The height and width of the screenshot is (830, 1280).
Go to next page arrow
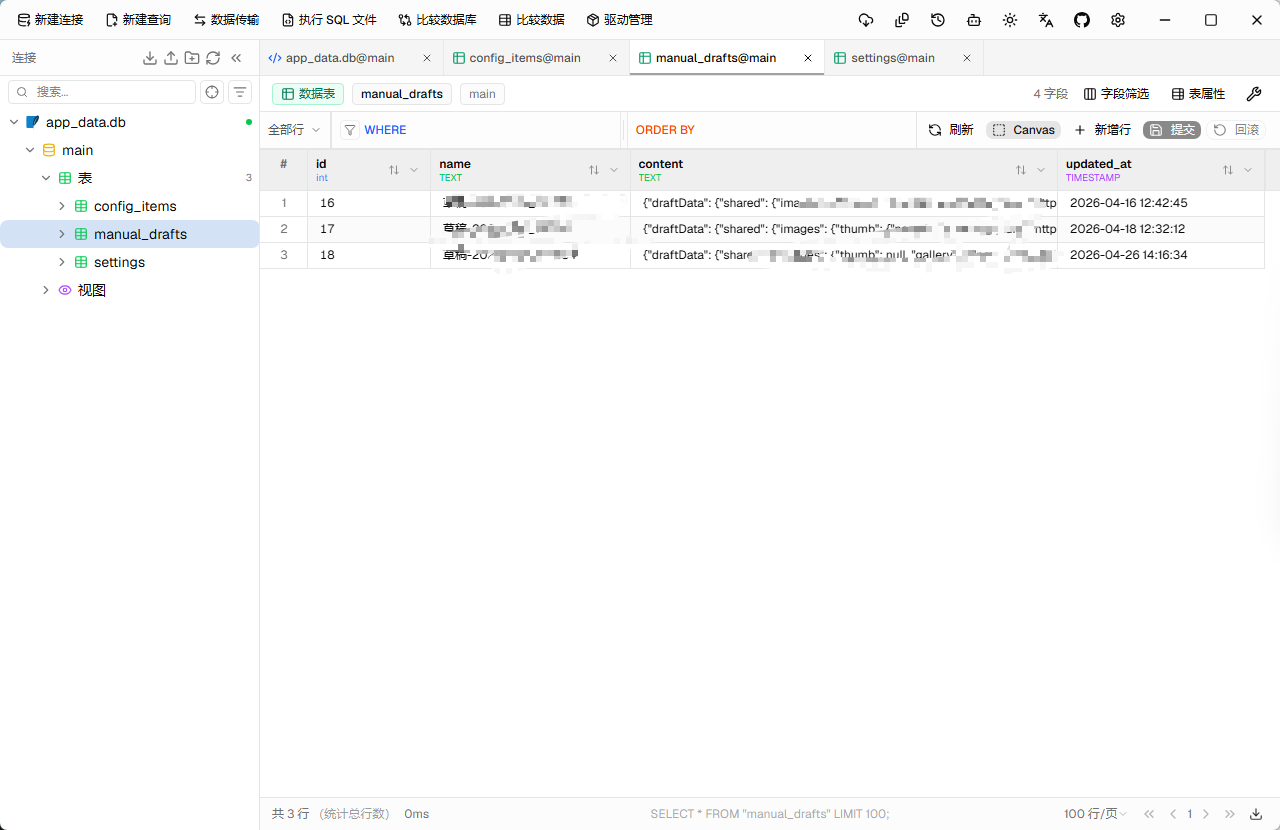1206,814
